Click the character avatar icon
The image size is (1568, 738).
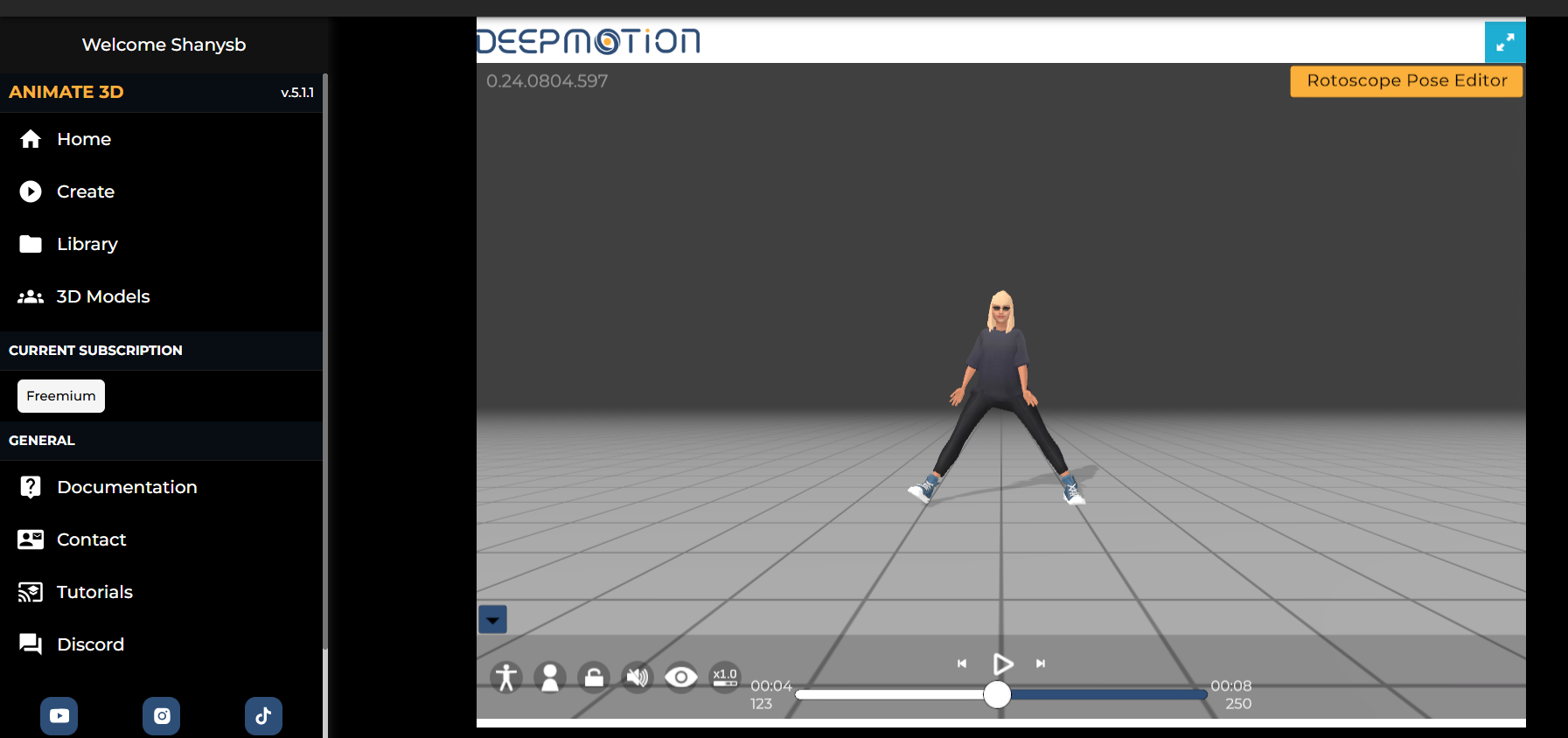click(x=550, y=678)
